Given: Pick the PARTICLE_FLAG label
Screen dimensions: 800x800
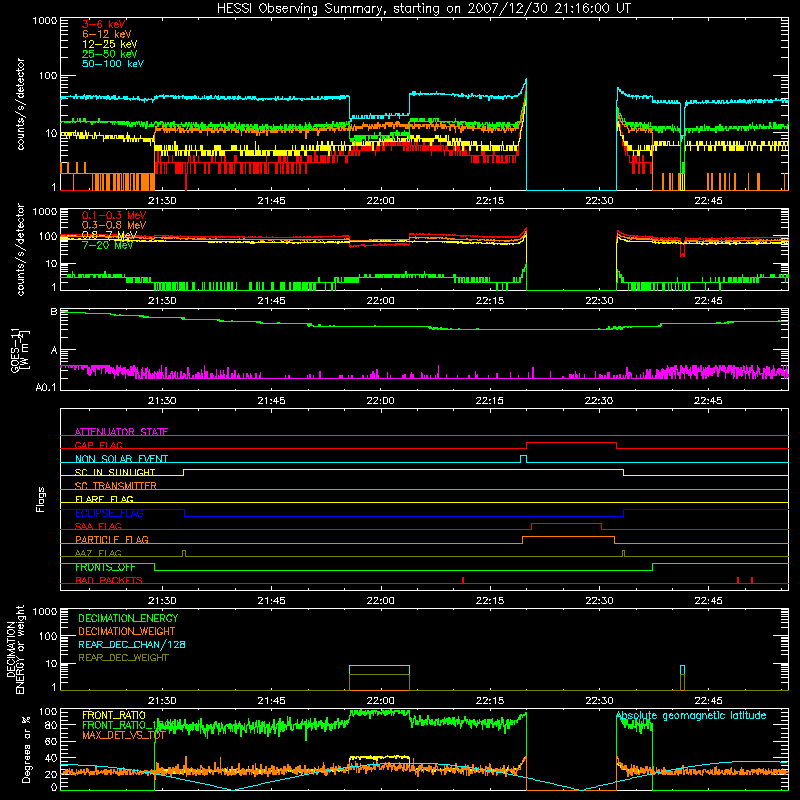Looking at the screenshot, I should pos(112,539).
